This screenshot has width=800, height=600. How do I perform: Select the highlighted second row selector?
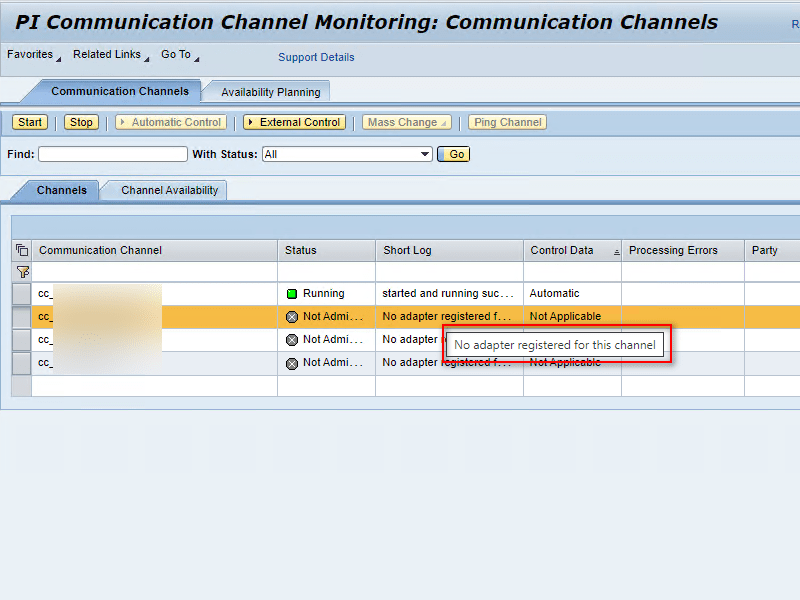pos(21,317)
